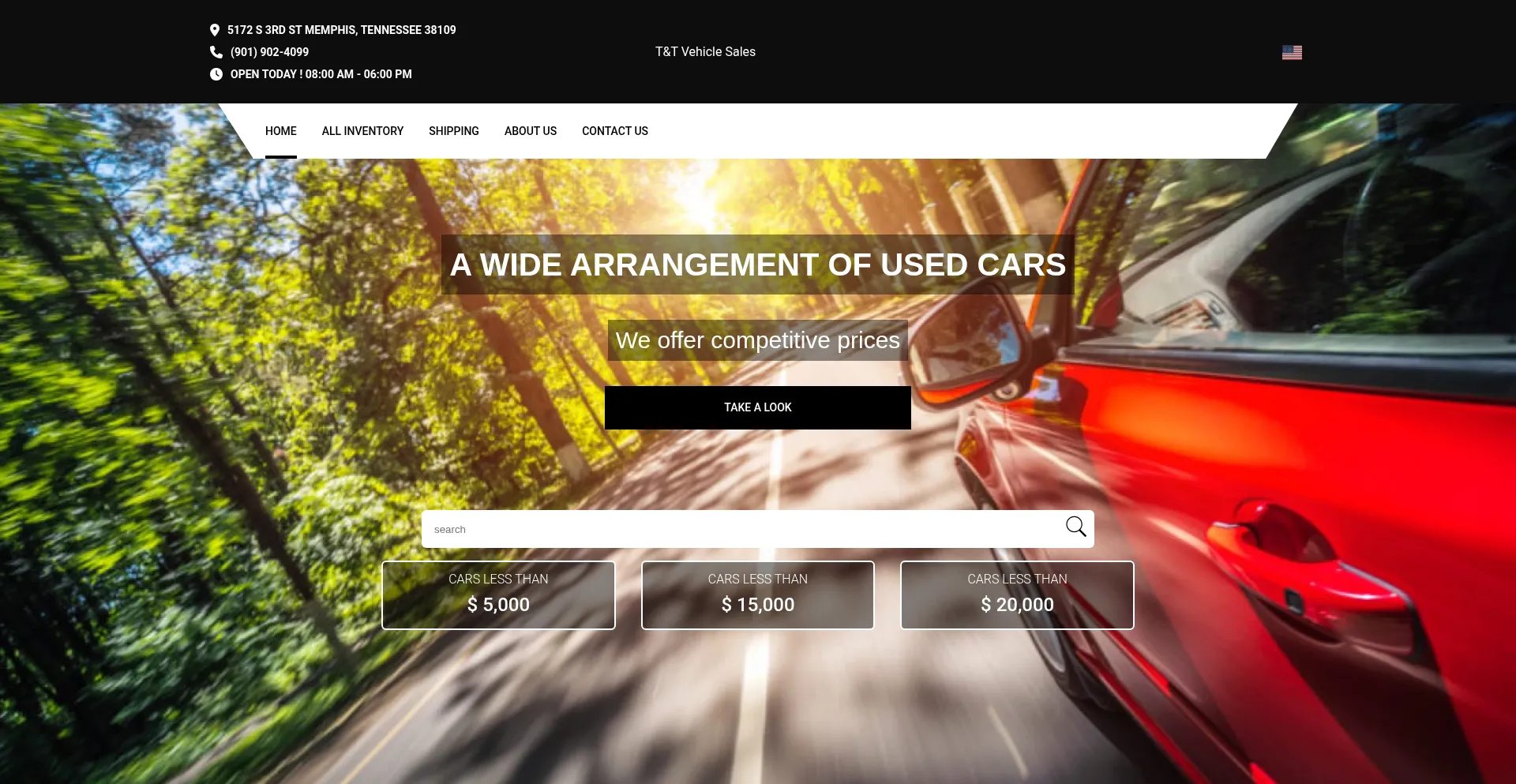Image resolution: width=1516 pixels, height=784 pixels.
Task: Open the Home menu item
Action: point(280,131)
